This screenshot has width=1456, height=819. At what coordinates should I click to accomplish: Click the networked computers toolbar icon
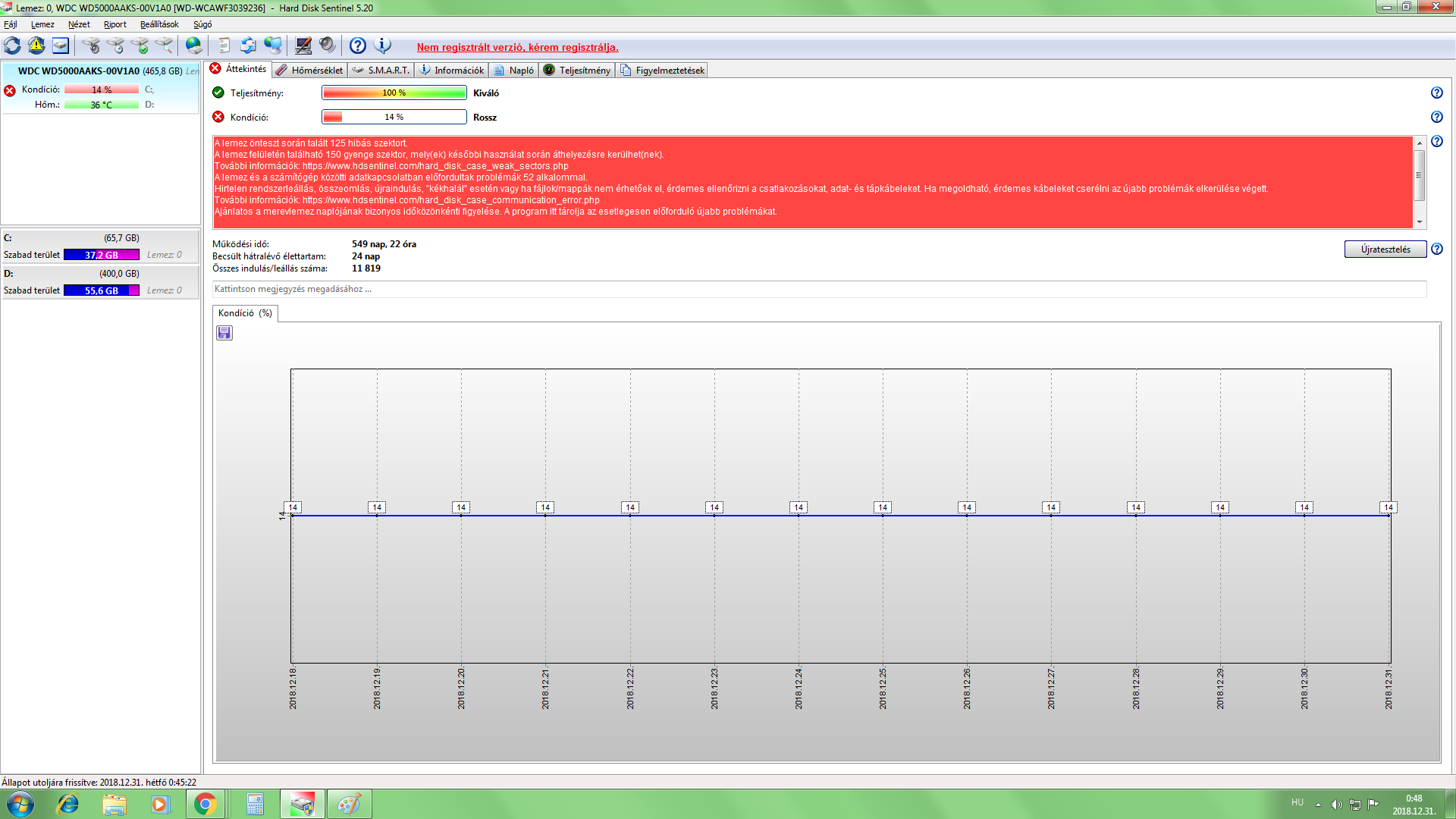pos(273,45)
